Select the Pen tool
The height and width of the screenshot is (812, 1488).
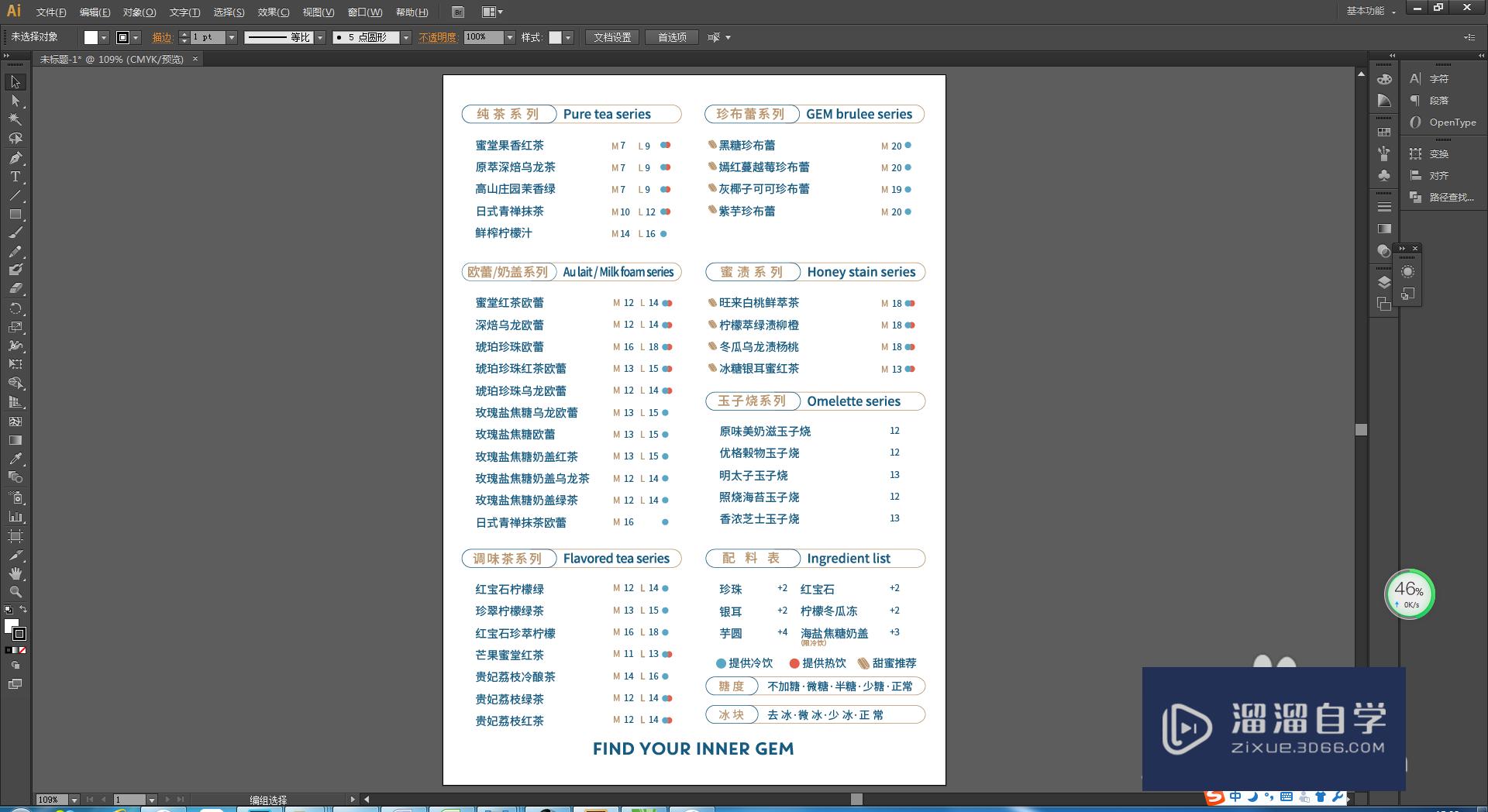(14, 158)
